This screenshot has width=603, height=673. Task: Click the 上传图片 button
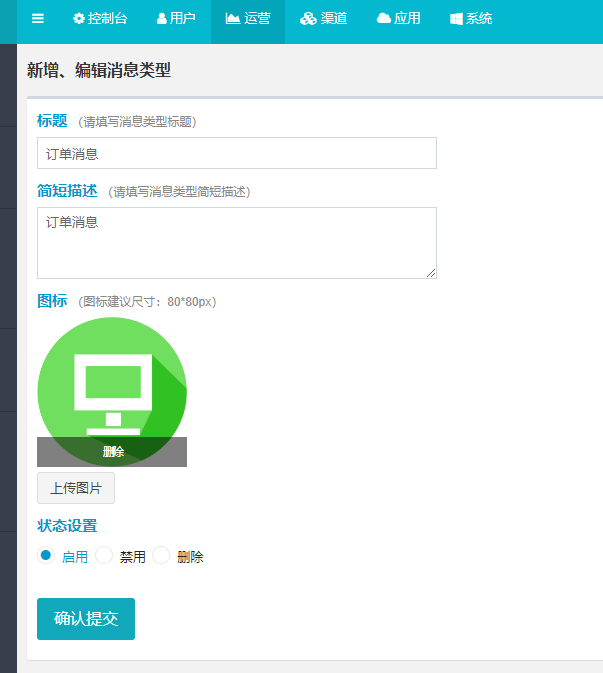(76, 488)
